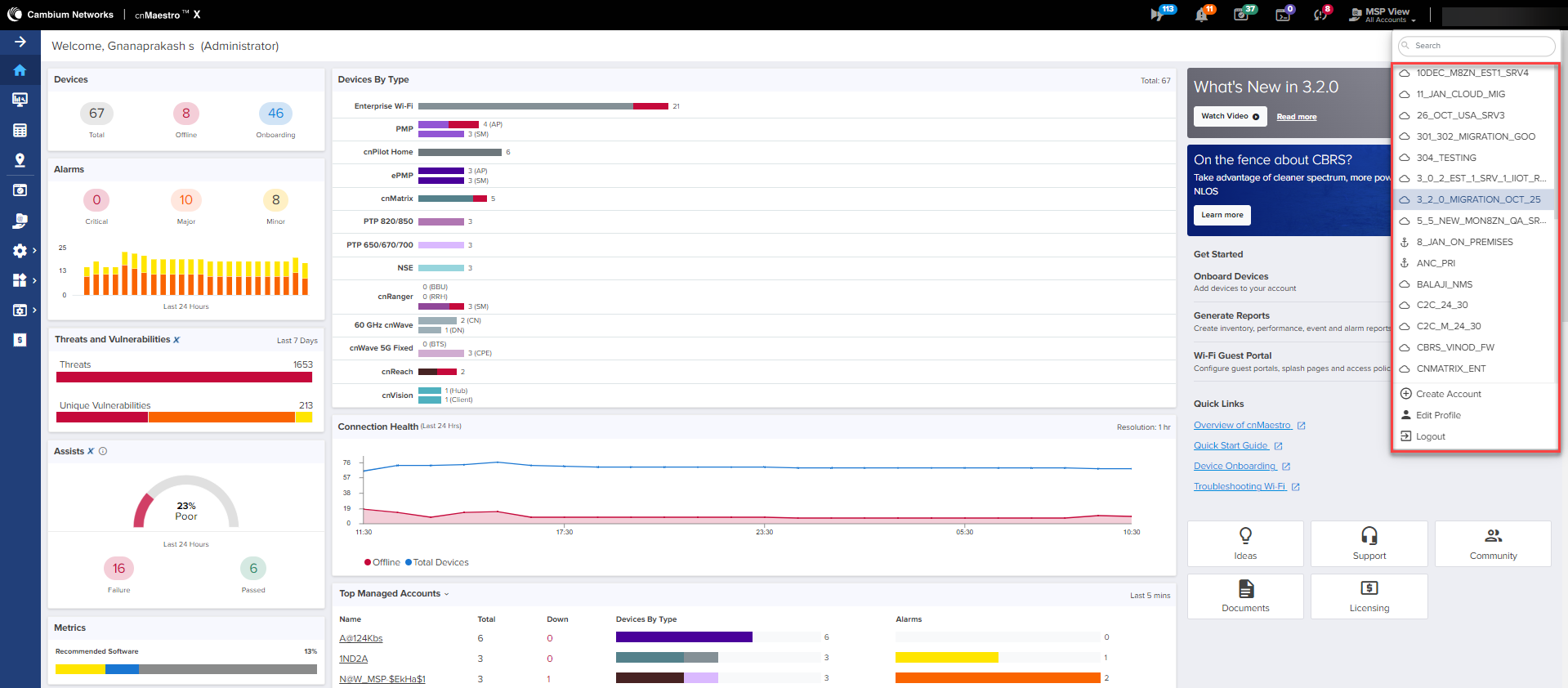Open the managed services hand icon in sidebar
This screenshot has width=1568, height=688.
[20, 221]
